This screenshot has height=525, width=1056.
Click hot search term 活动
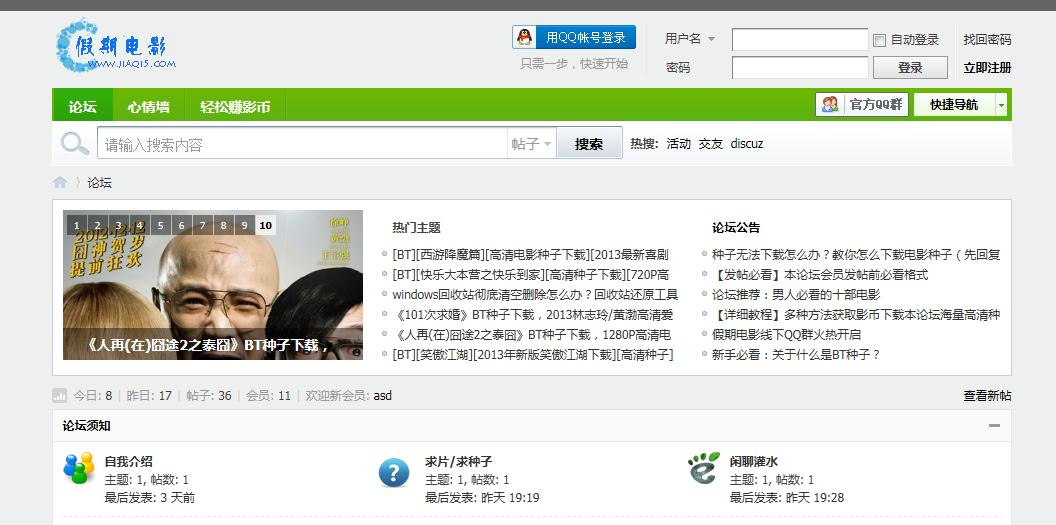(x=678, y=143)
